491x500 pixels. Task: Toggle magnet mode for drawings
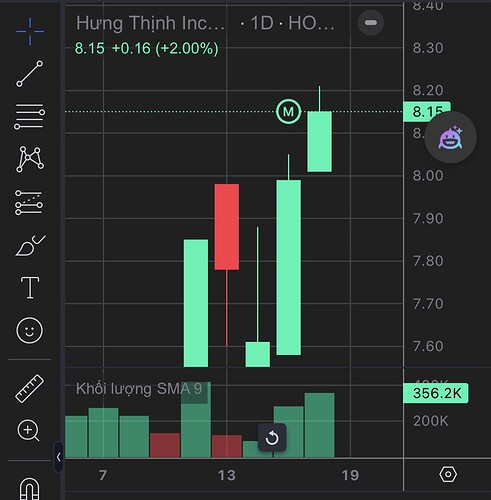(29, 489)
